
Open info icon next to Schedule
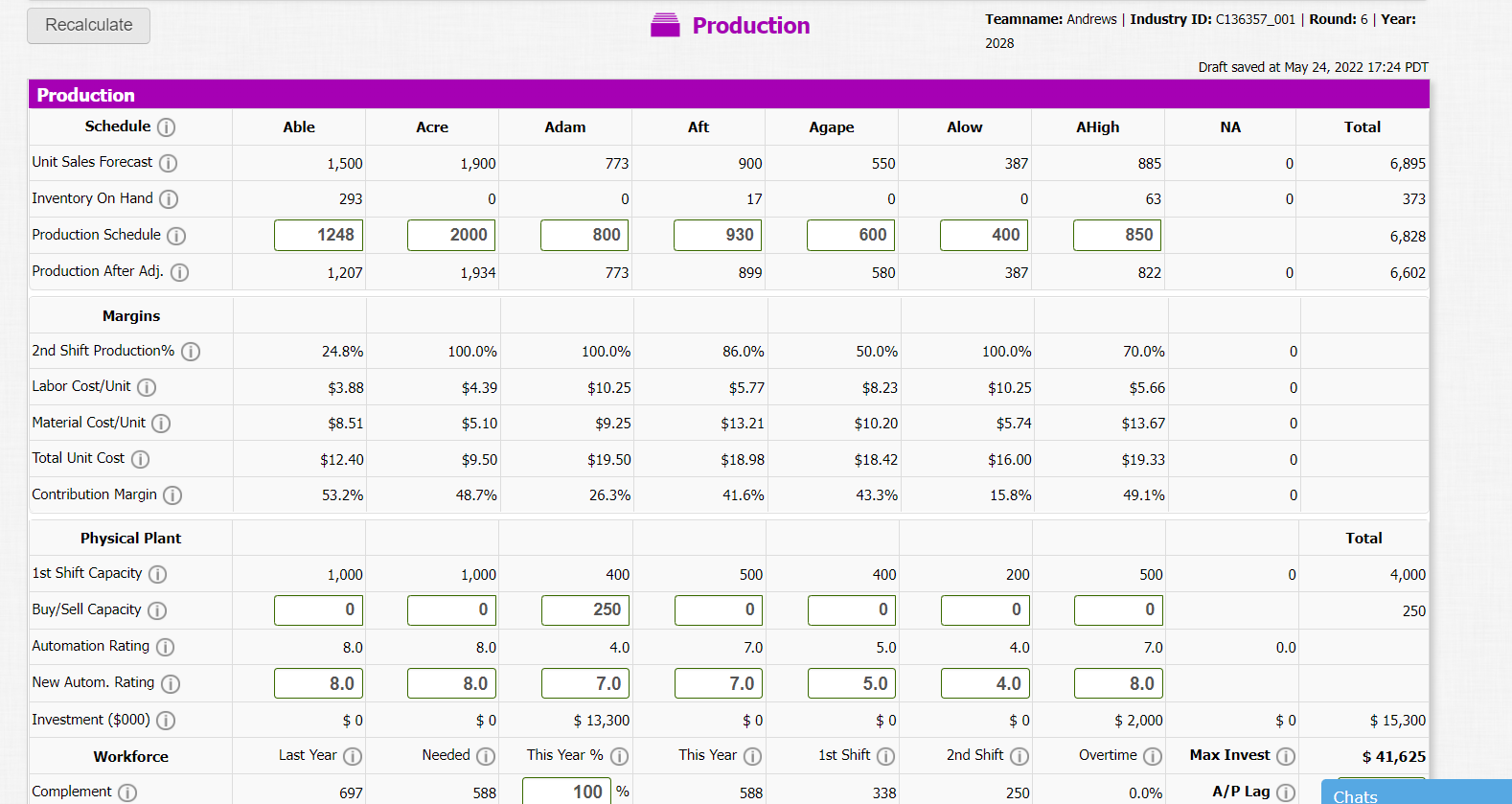click(166, 127)
